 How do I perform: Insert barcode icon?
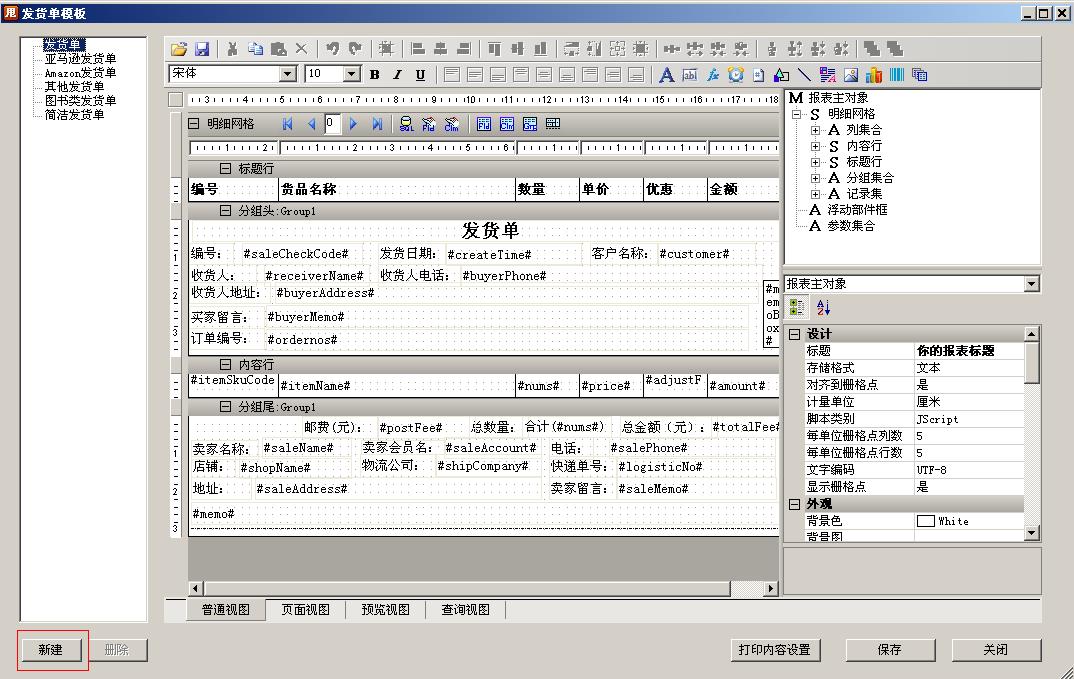point(897,75)
